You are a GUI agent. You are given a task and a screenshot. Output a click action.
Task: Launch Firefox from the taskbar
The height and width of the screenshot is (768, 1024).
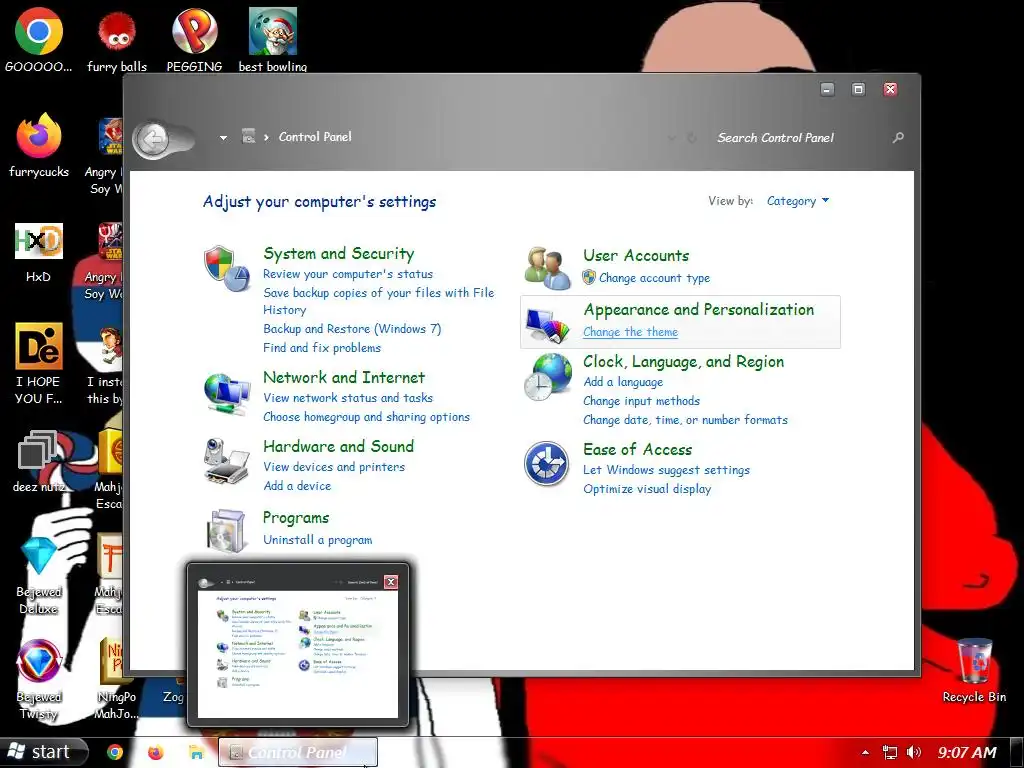coord(155,752)
